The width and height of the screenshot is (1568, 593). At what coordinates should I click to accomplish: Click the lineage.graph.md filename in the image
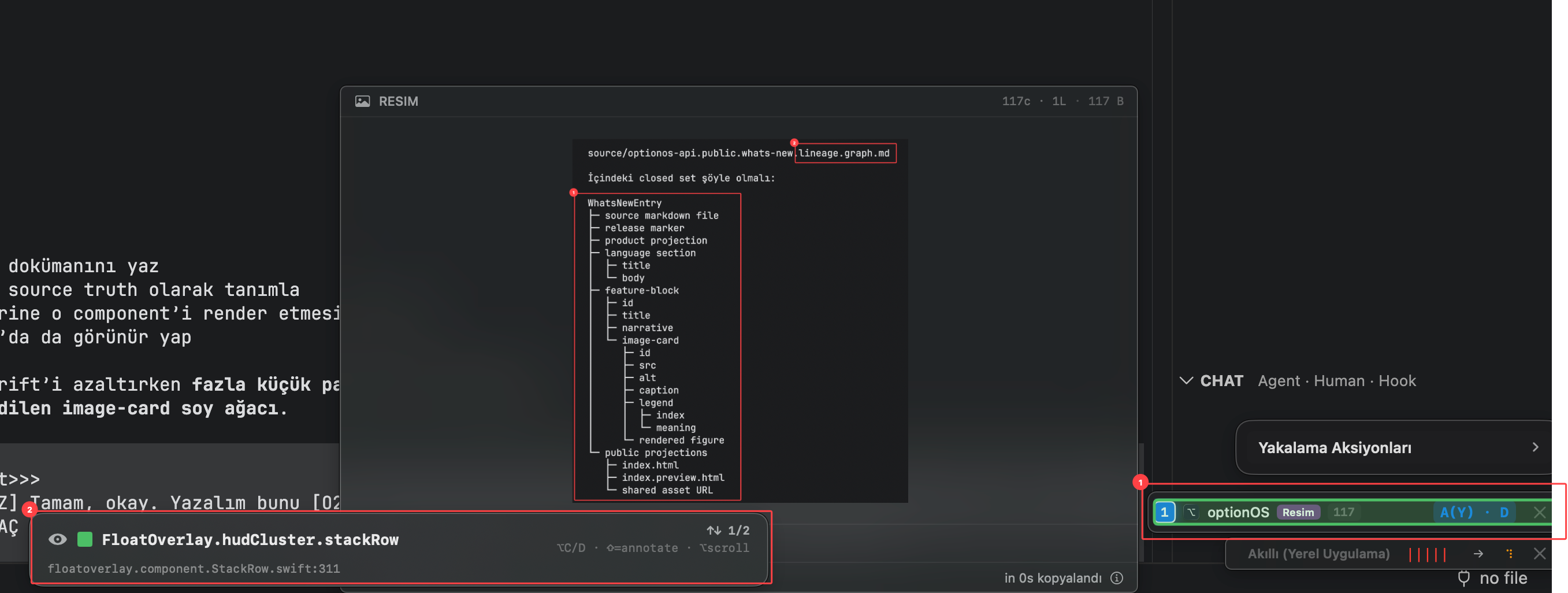[844, 153]
